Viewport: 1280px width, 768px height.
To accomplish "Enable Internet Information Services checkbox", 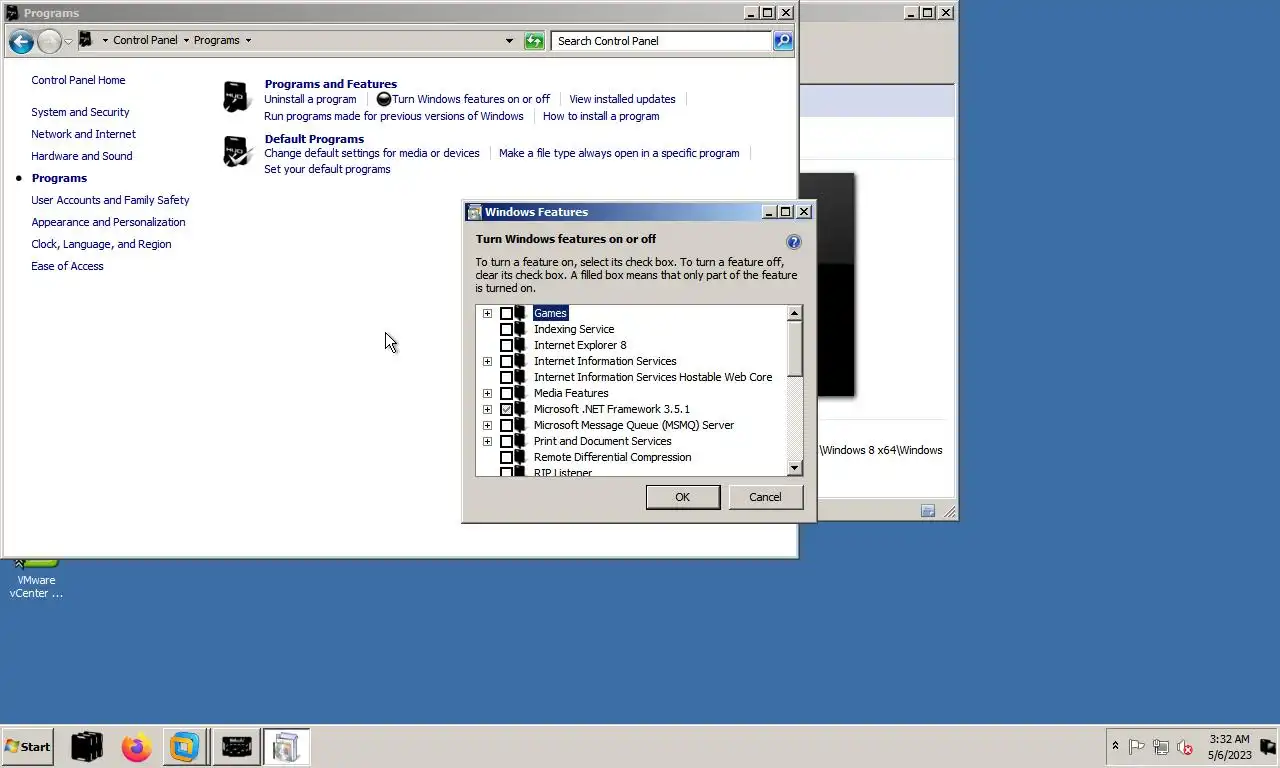I will coord(506,361).
